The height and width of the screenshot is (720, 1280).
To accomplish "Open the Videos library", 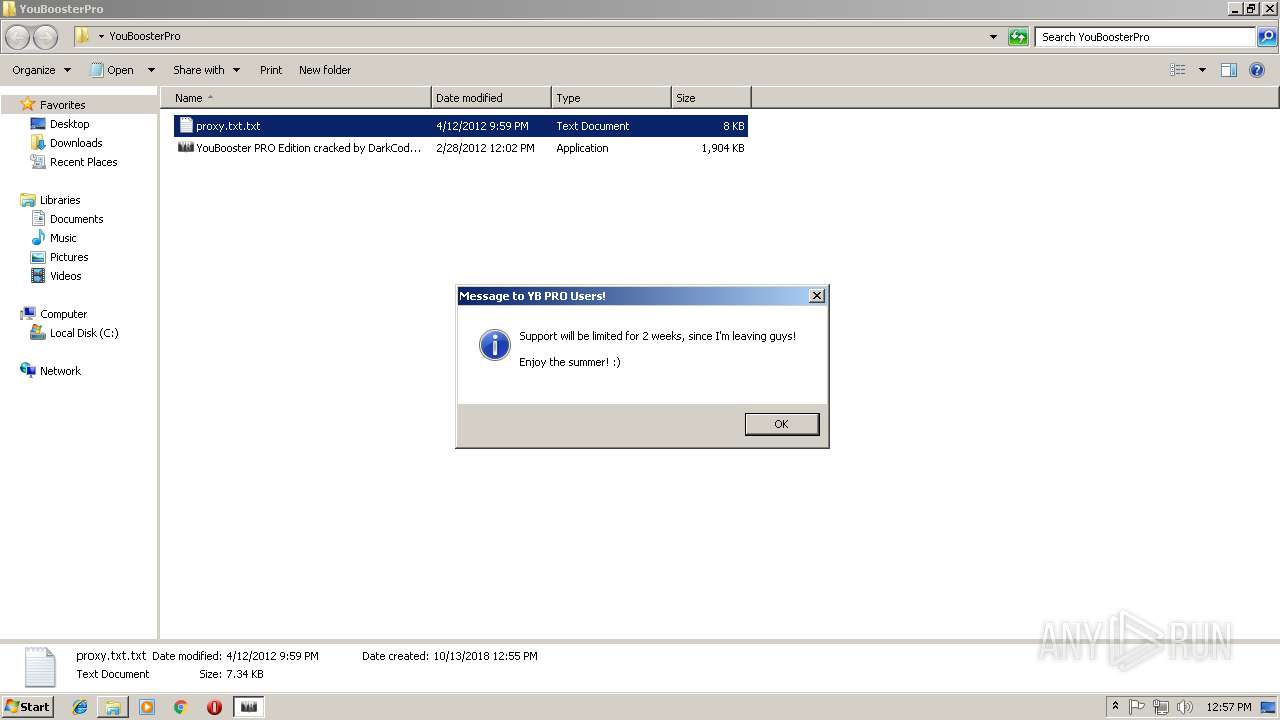I will [66, 276].
